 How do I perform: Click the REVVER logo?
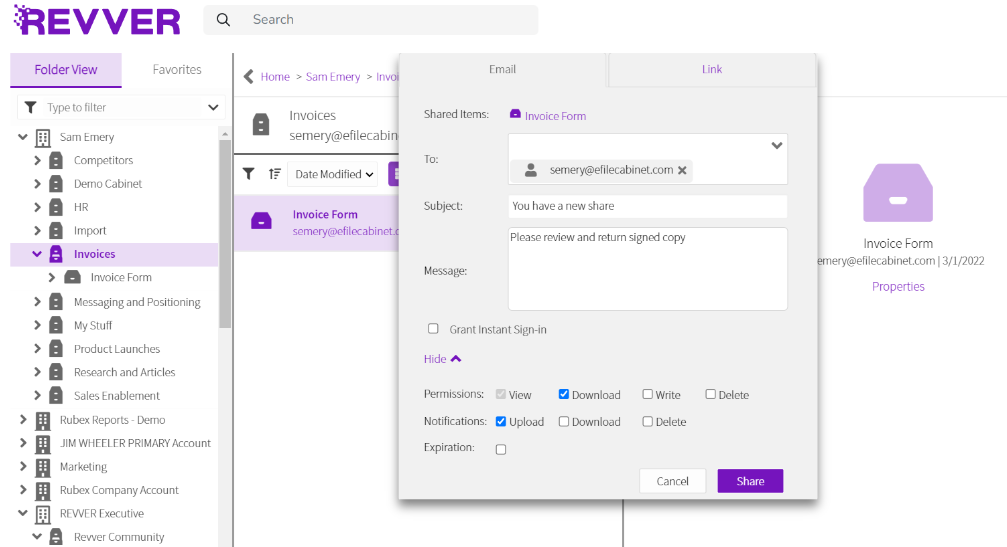click(x=97, y=20)
